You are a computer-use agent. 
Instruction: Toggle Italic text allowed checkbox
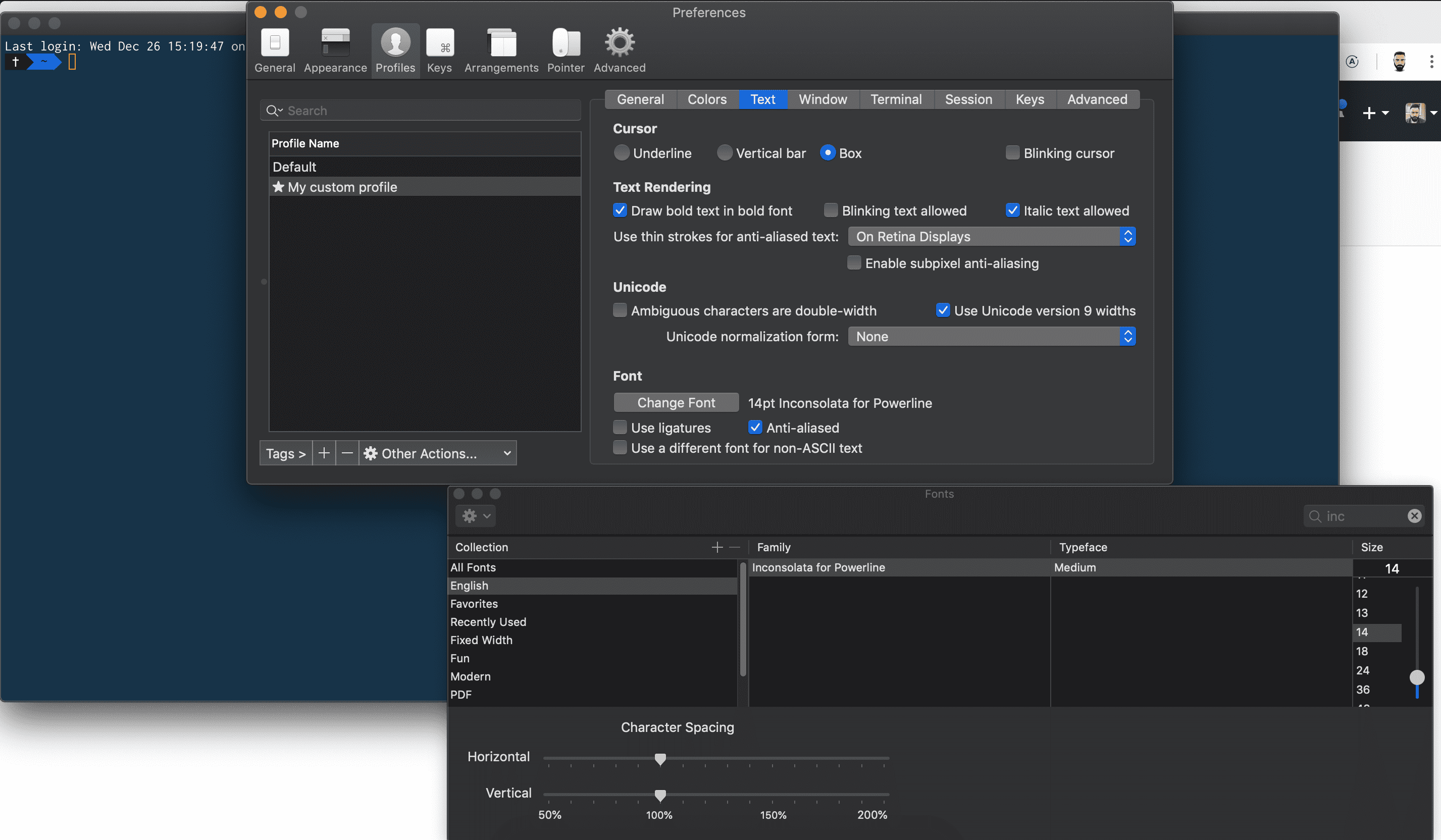point(1012,211)
